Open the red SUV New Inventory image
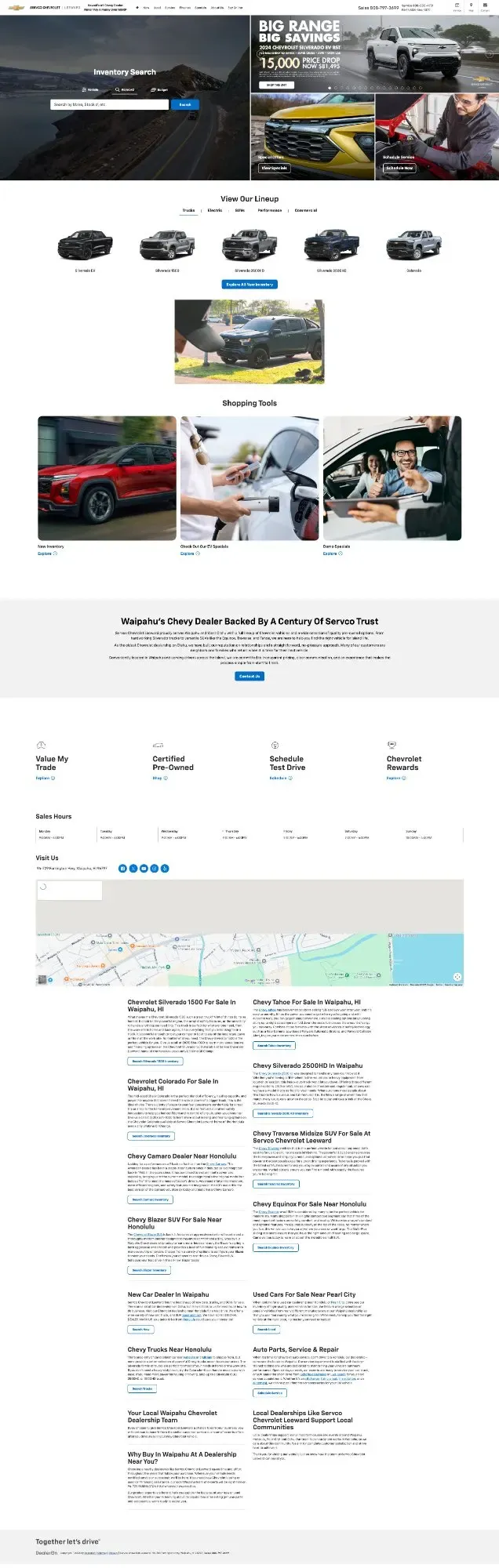Viewport: 499px width, 1568px height. (x=107, y=477)
